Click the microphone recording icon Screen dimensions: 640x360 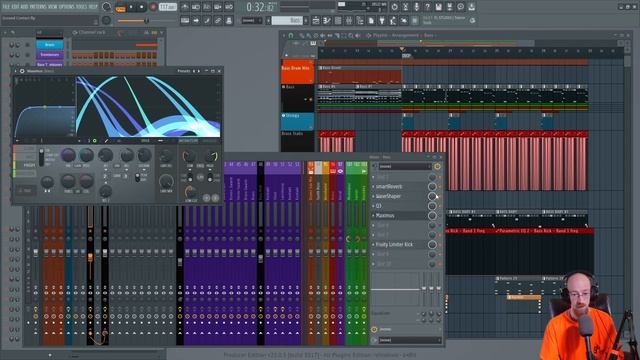(x=416, y=7)
